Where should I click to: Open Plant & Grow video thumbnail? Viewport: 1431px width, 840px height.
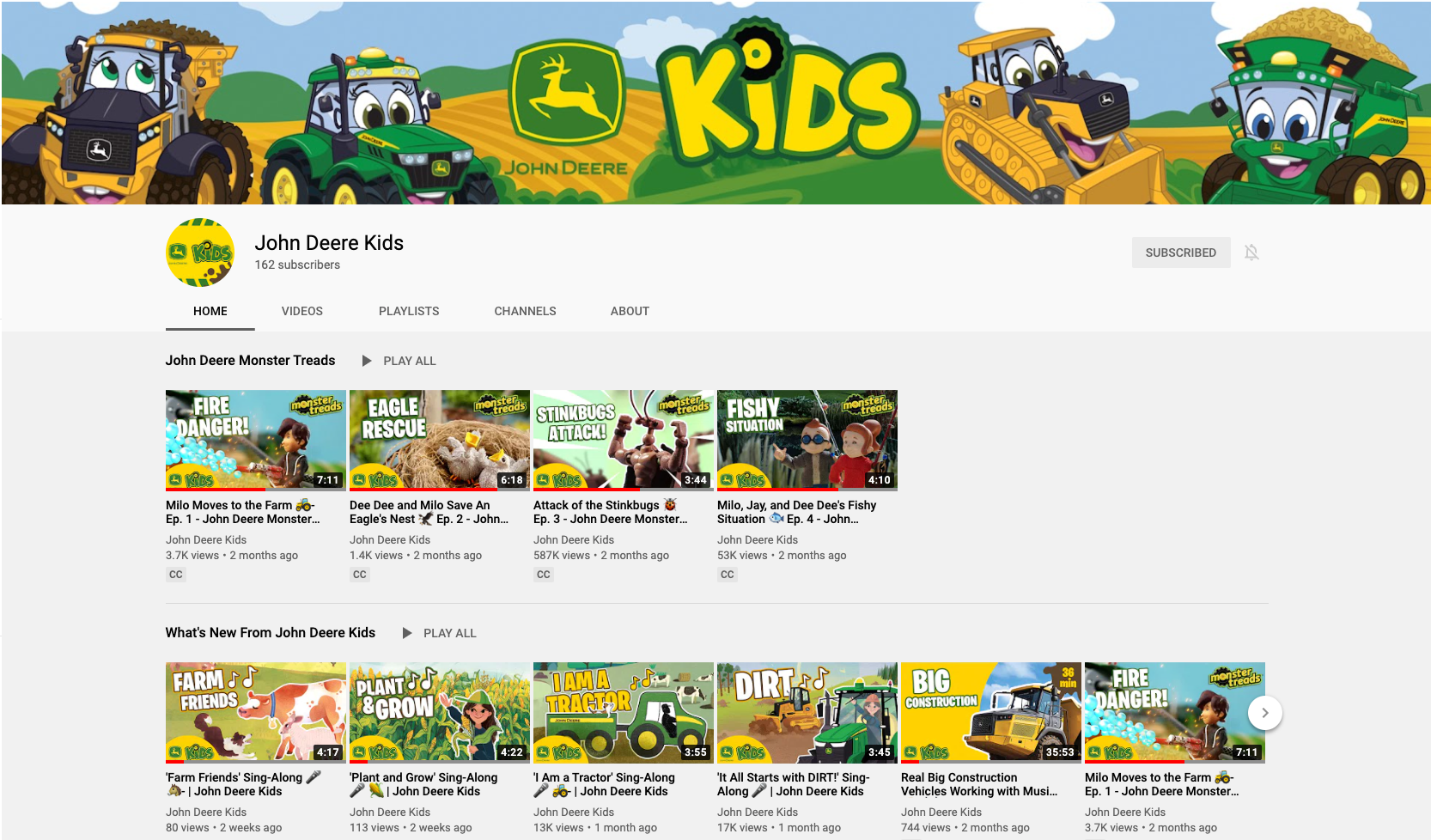440,713
